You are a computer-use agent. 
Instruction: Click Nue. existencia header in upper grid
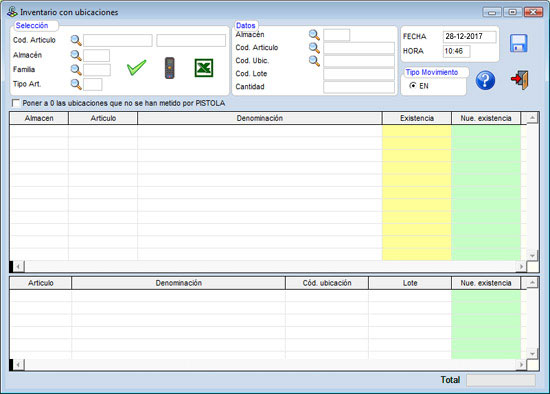(486, 118)
